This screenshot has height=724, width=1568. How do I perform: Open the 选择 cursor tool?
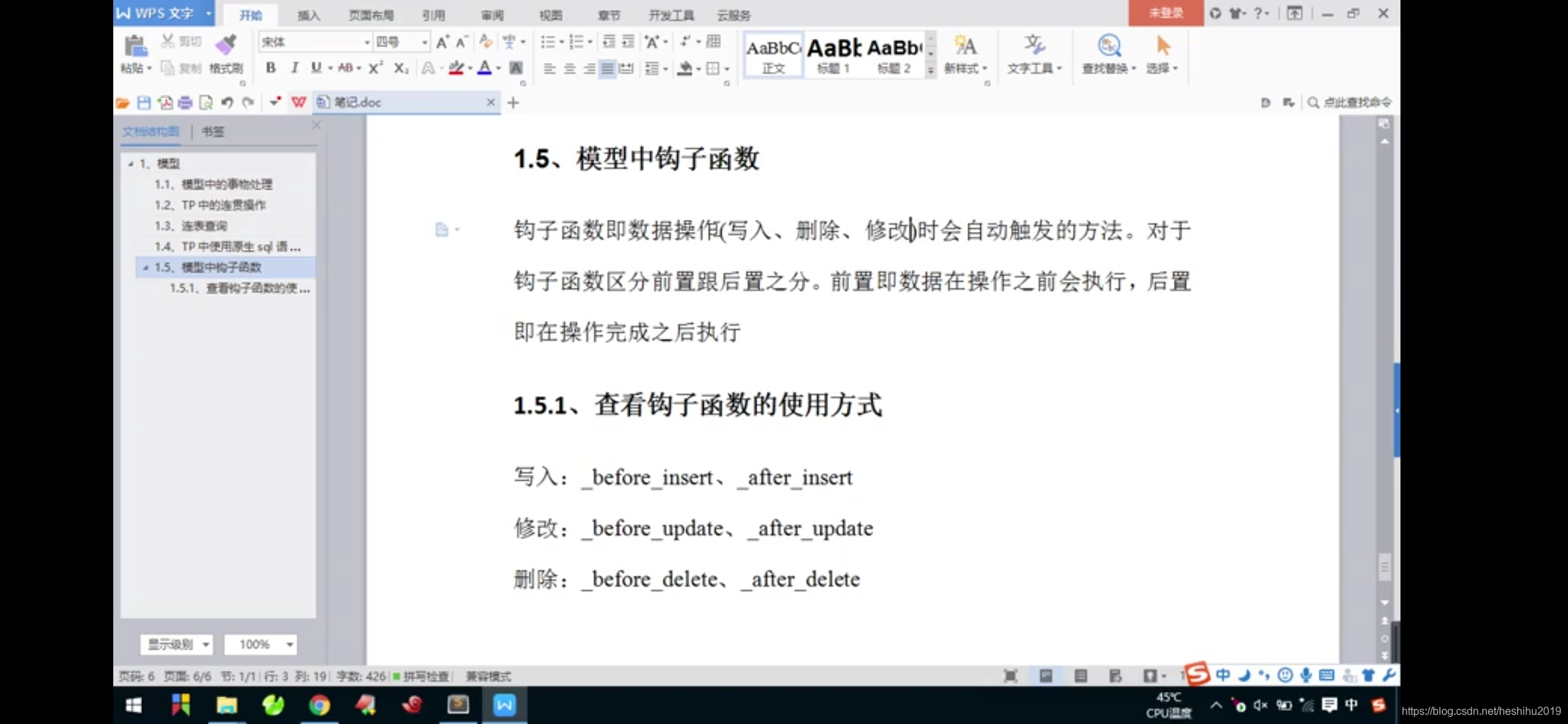click(1162, 54)
